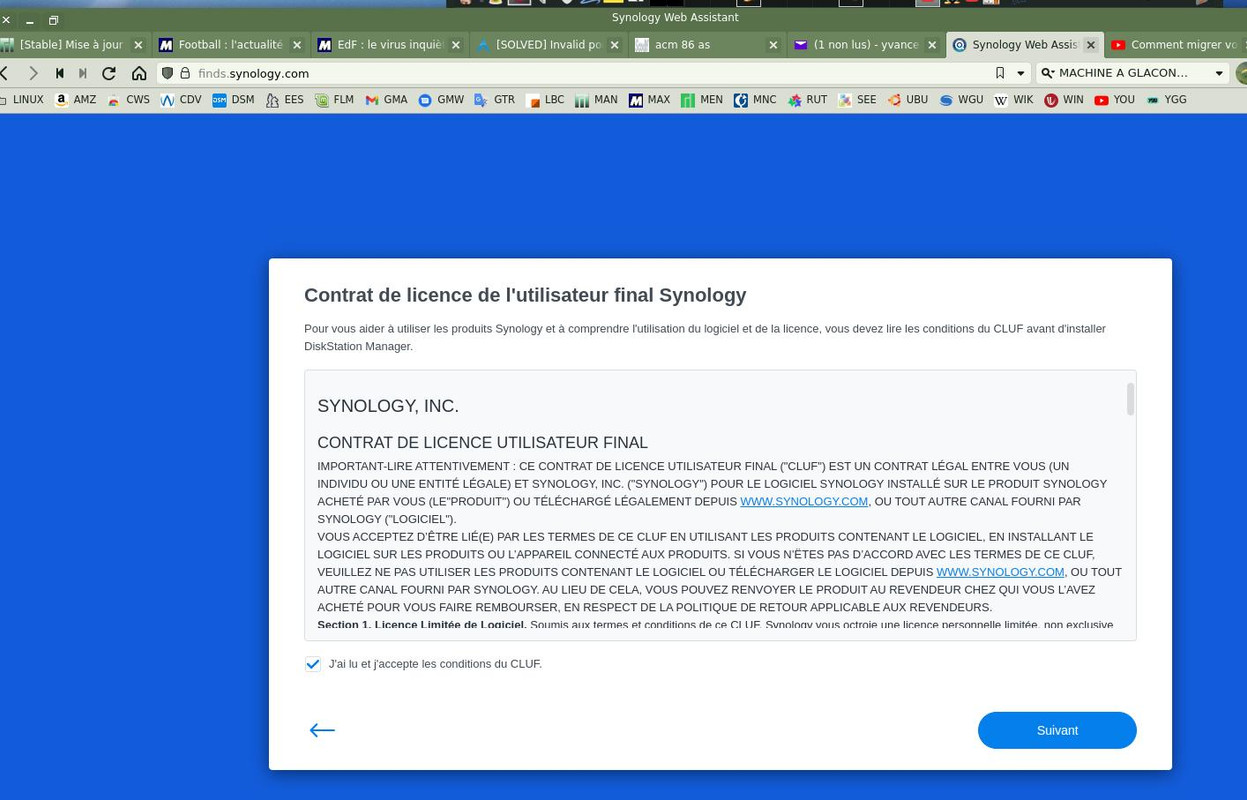Open the MAN bookmark
Screen dimensions: 1247x800
point(596,100)
